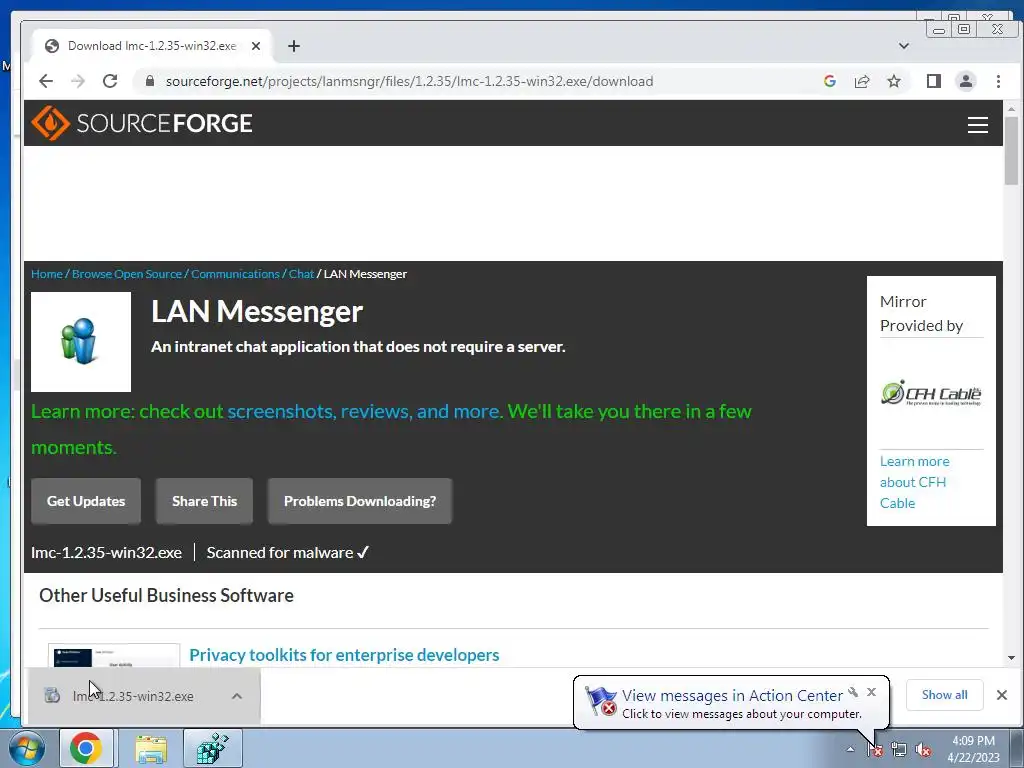This screenshot has width=1024, height=768.
Task: Open Browse Open Source breadcrumb
Action: pyautogui.click(x=127, y=274)
